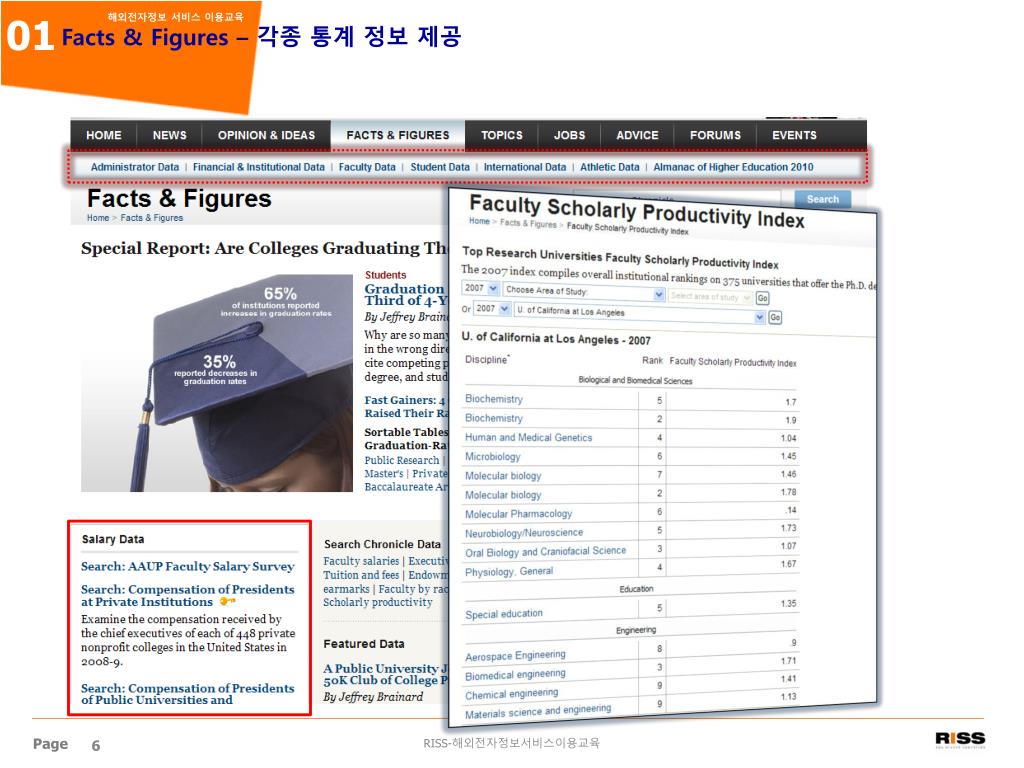The width and height of the screenshot is (1024, 768).
Task: Open A Public University featured data article
Action: tap(385, 674)
